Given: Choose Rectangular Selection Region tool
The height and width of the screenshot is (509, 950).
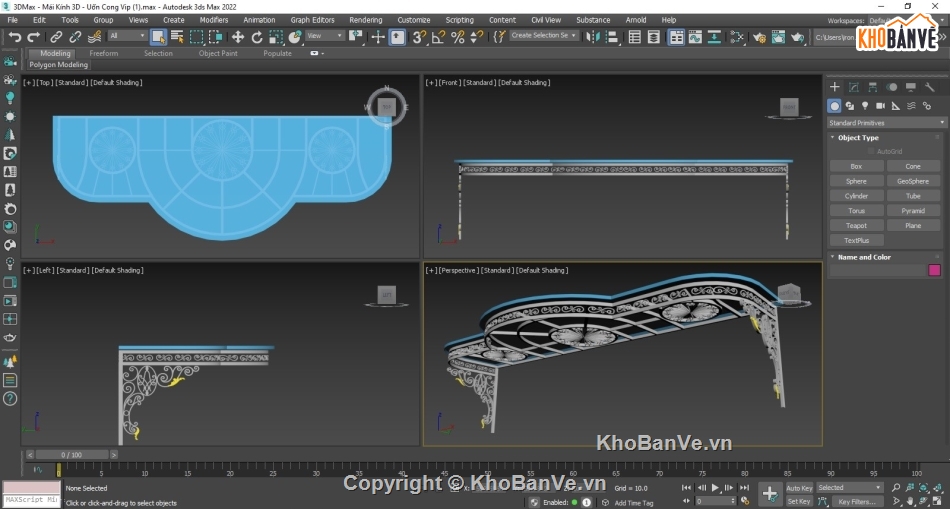Looking at the screenshot, I should click(196, 37).
